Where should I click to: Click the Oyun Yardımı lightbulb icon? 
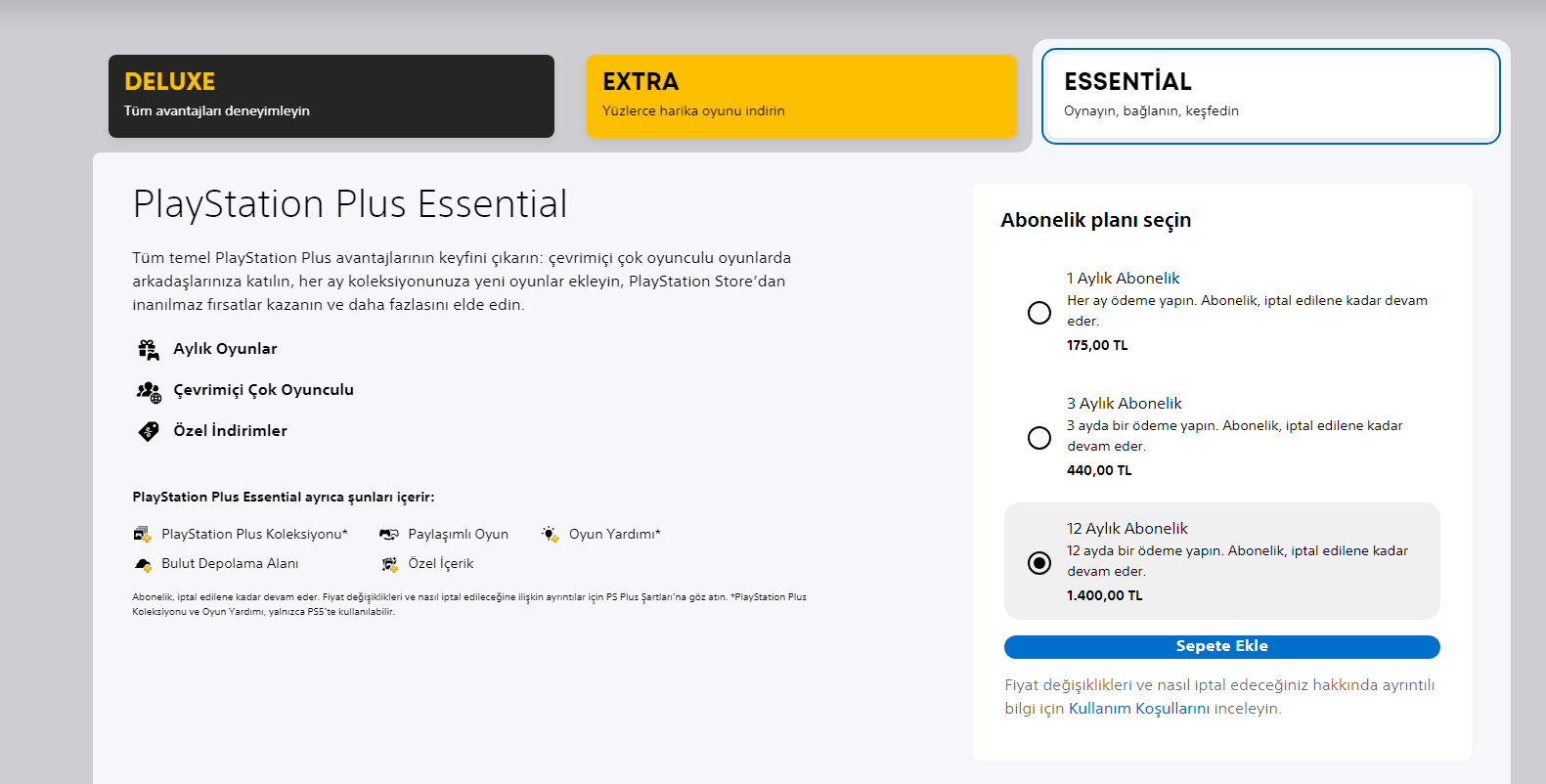[x=551, y=534]
